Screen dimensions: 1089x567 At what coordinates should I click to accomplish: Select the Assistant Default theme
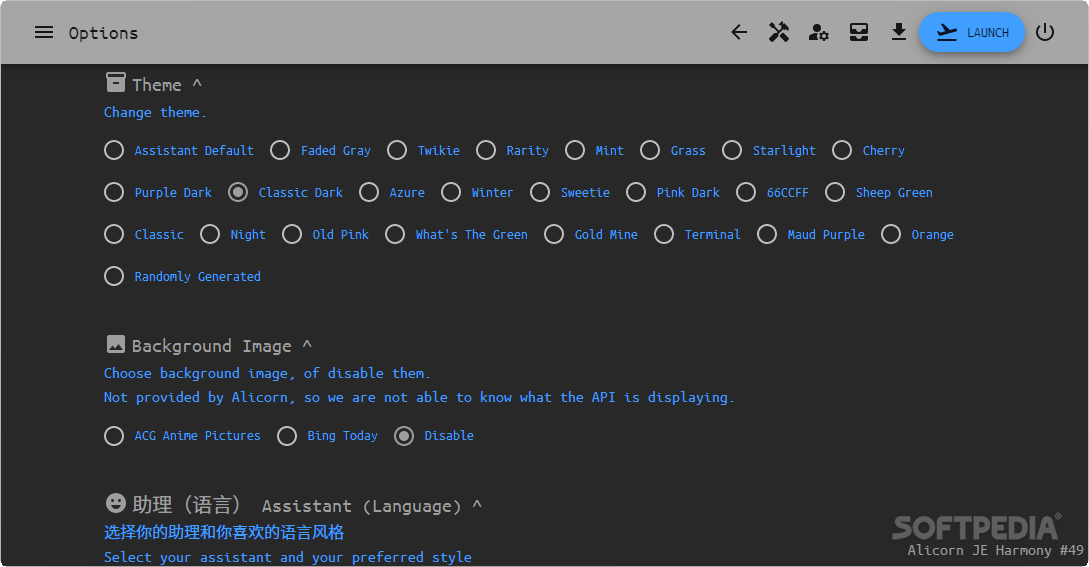114,150
